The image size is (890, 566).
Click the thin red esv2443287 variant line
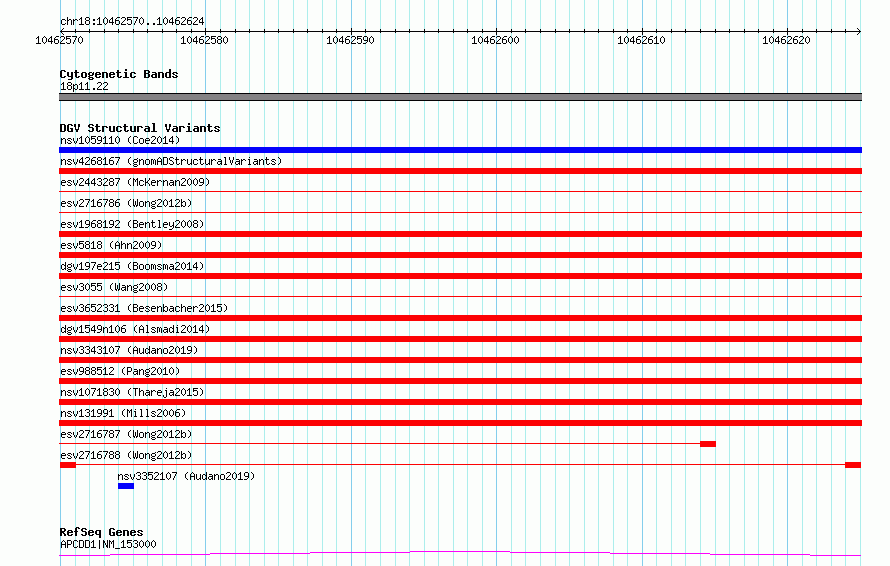click(x=460, y=192)
